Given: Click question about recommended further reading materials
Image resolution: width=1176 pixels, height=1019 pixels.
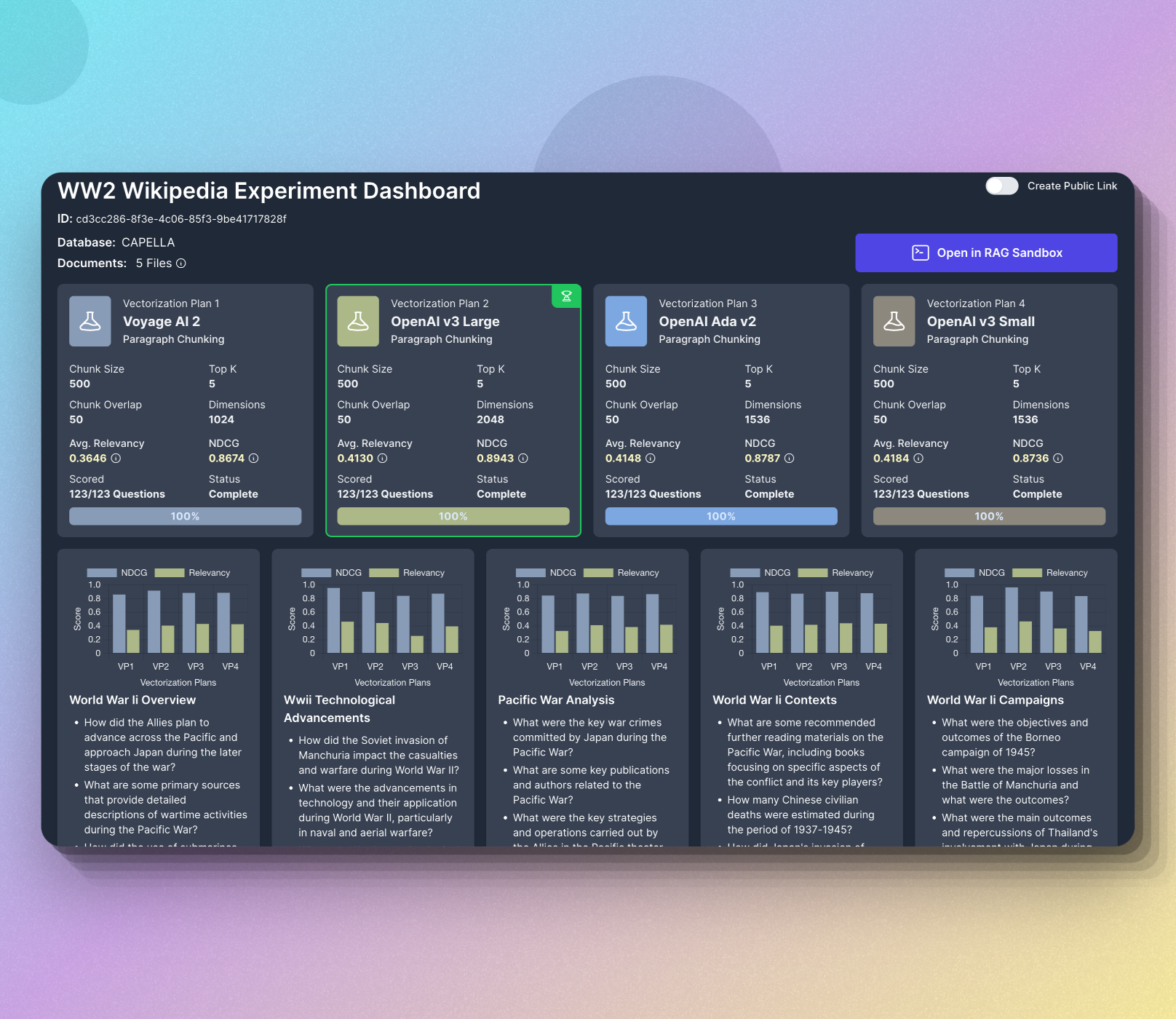Looking at the screenshot, I should tap(805, 753).
